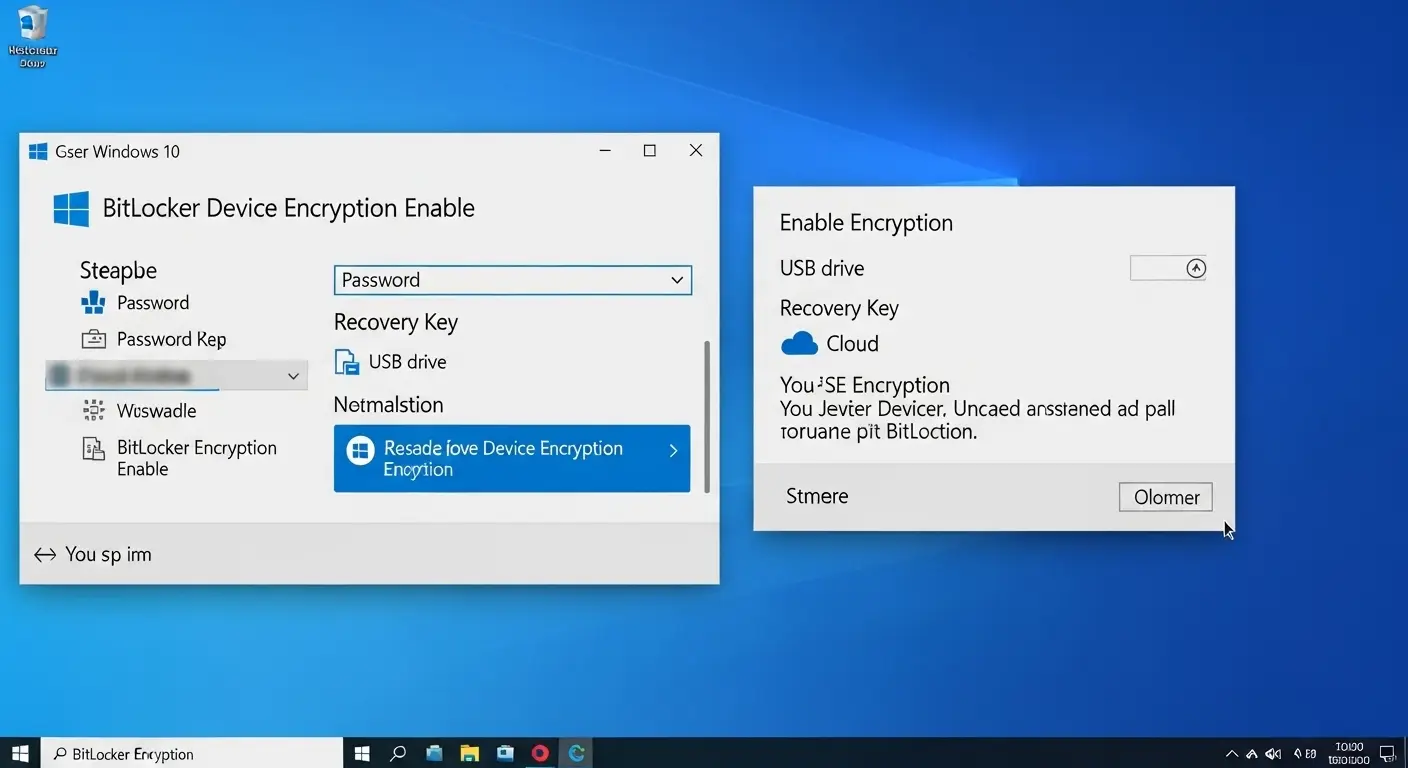Open the notification center icon

point(1387,753)
